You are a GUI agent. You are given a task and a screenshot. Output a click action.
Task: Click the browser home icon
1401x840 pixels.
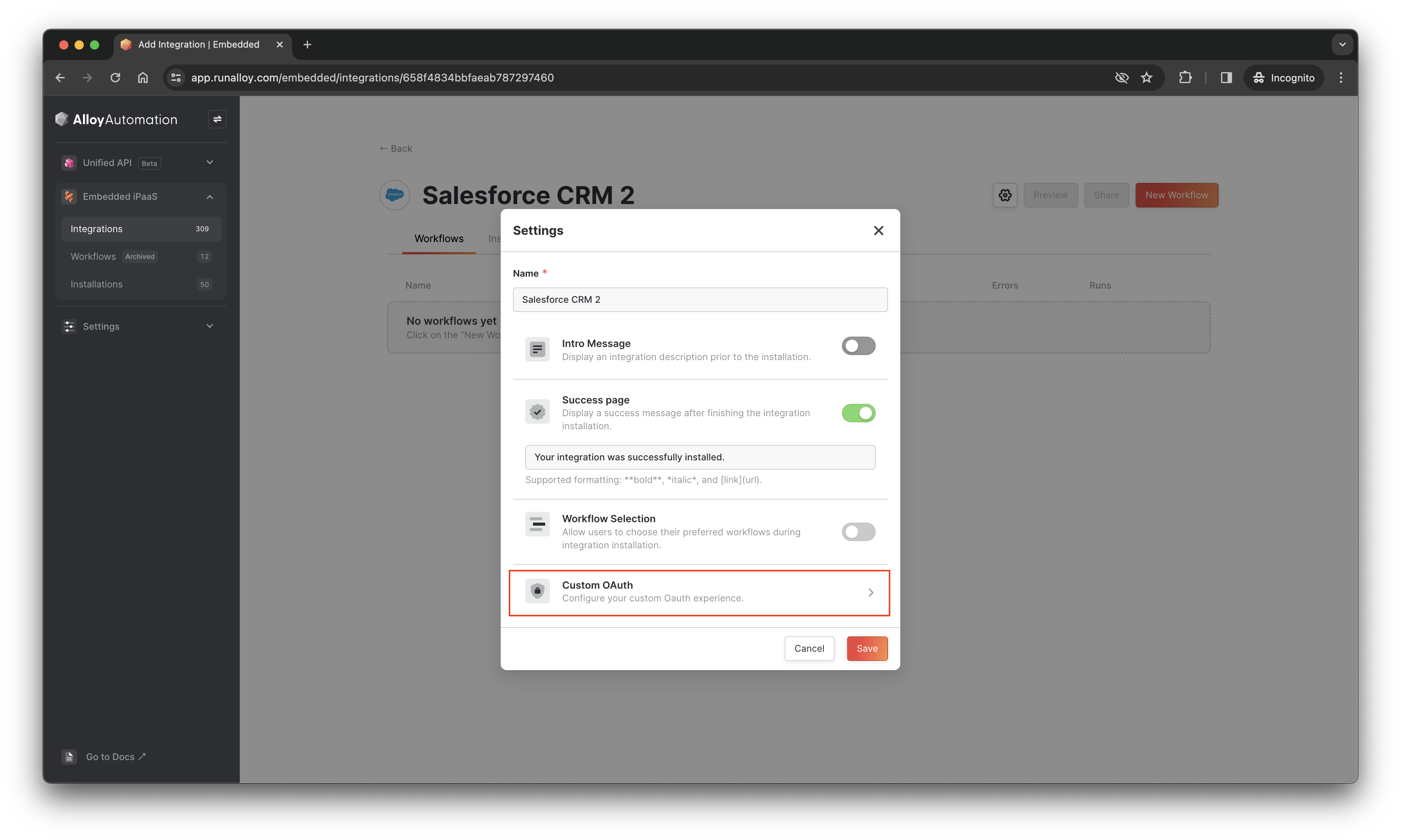click(x=143, y=78)
